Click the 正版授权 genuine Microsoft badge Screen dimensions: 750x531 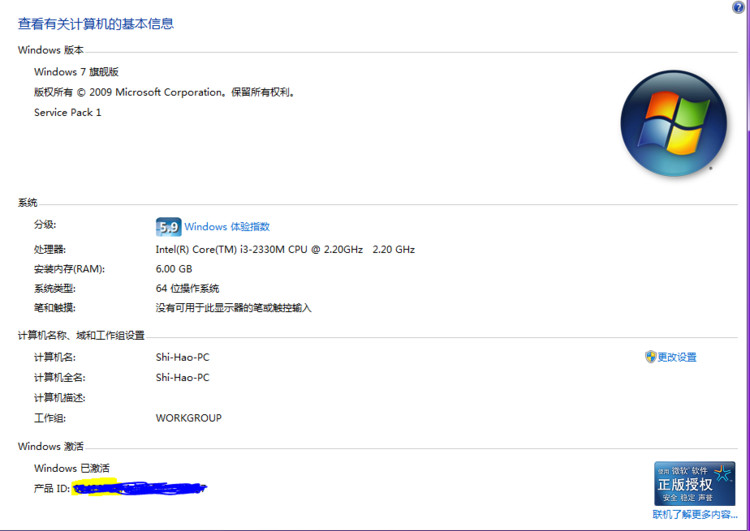click(x=695, y=483)
